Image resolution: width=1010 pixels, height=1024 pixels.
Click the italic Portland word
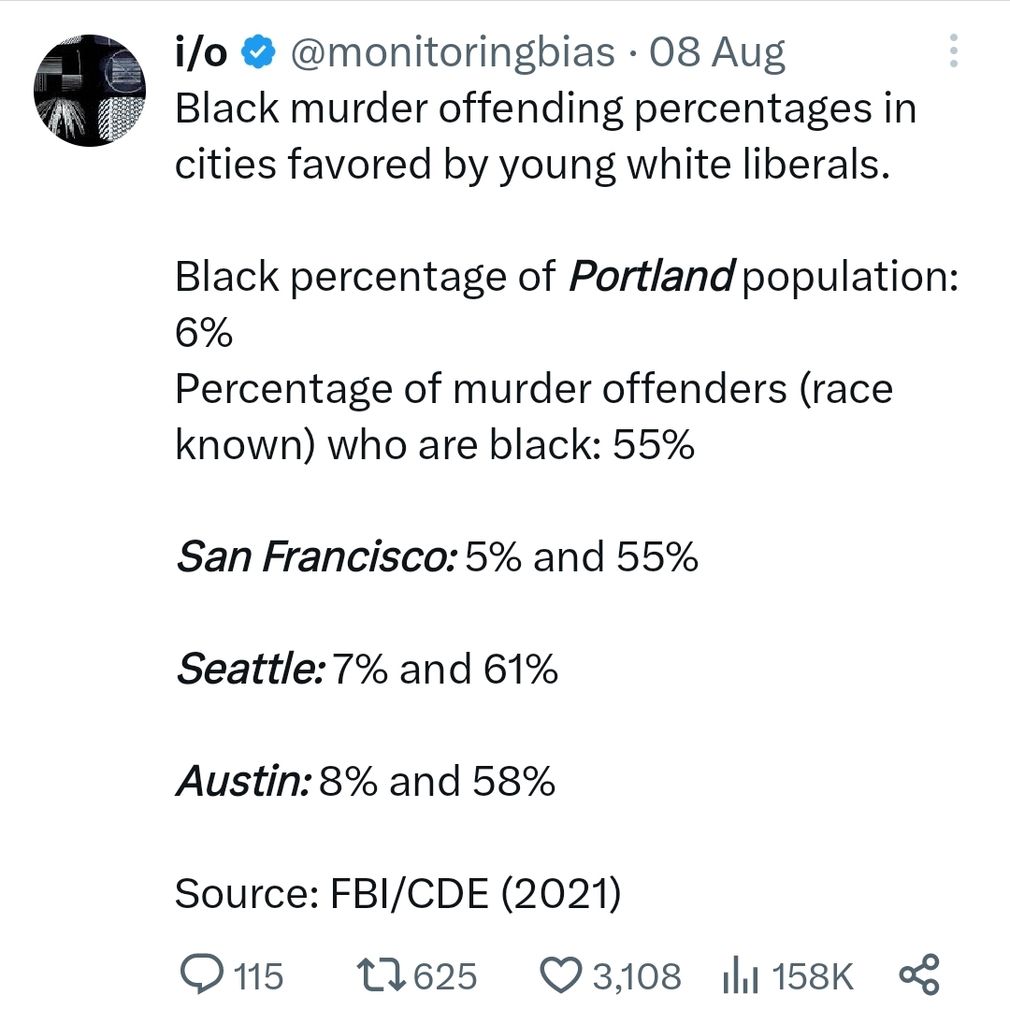click(x=651, y=276)
